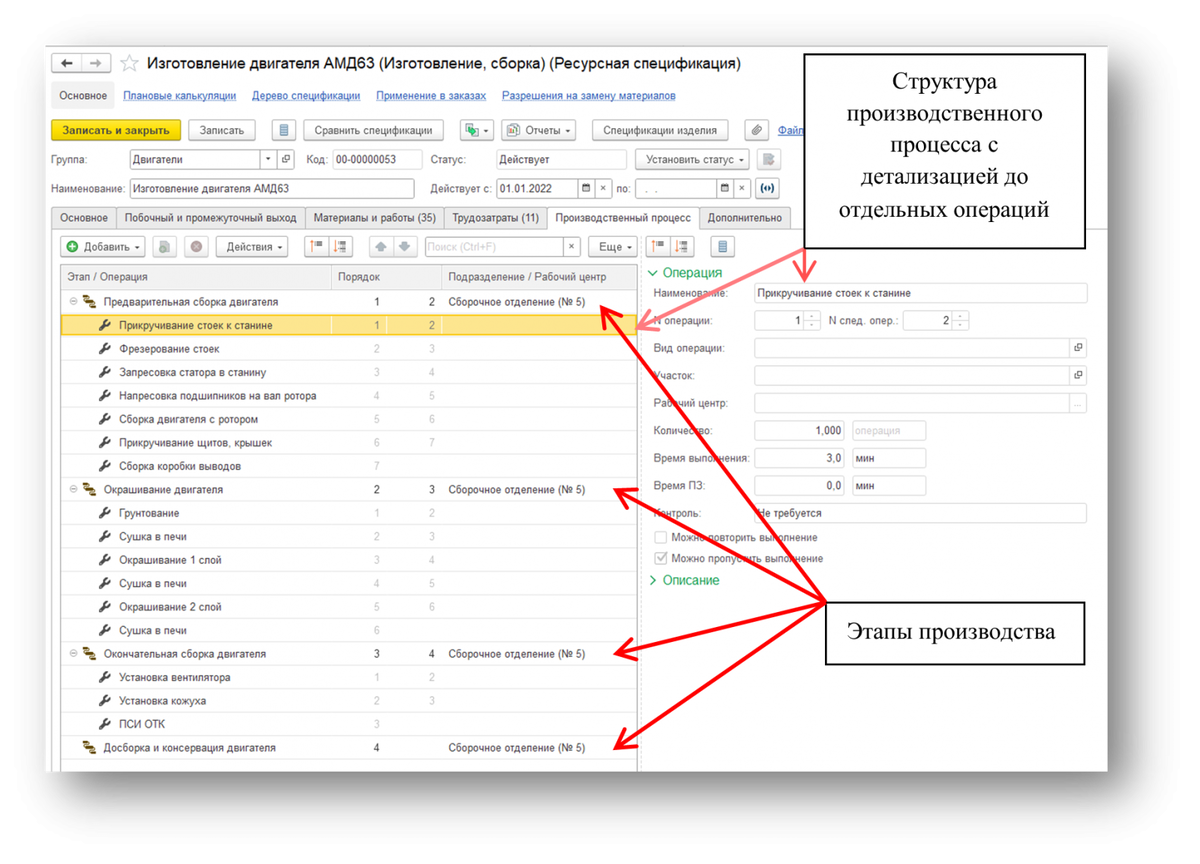Click expand-all icon left of move-up arrow
Screen dimensions: 1200x864
(x=341, y=246)
